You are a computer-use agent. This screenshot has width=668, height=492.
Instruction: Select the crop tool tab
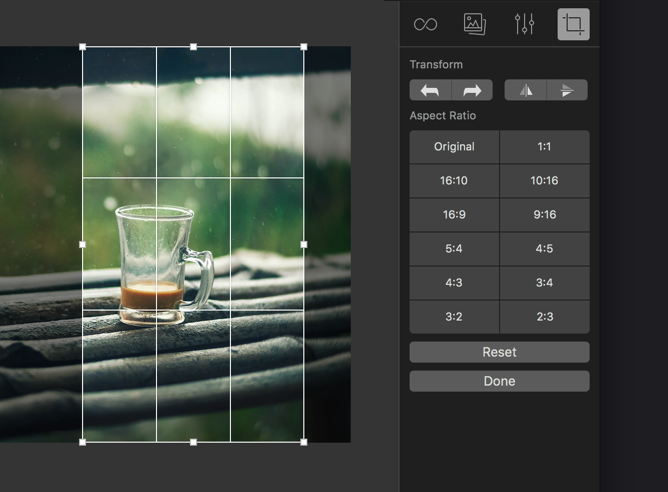pyautogui.click(x=573, y=24)
